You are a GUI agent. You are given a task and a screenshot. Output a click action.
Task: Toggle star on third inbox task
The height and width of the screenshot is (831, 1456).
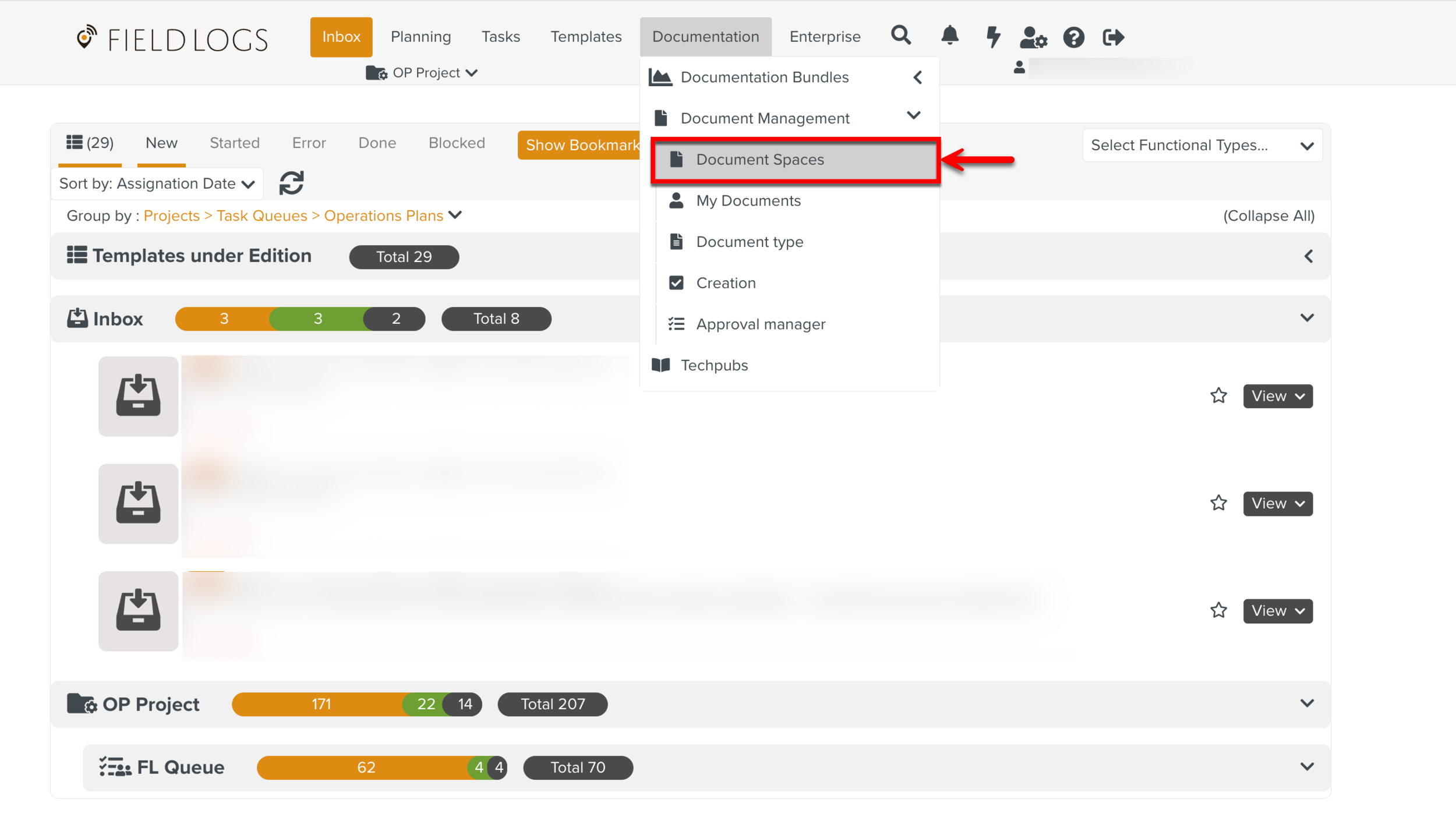click(x=1218, y=610)
